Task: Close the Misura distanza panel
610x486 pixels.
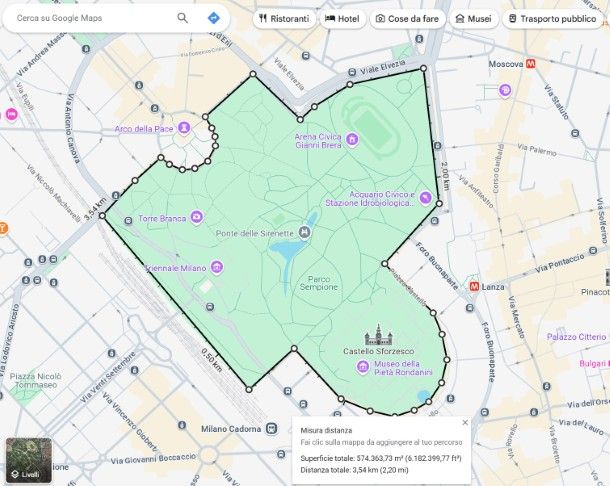Action: pyautogui.click(x=465, y=422)
